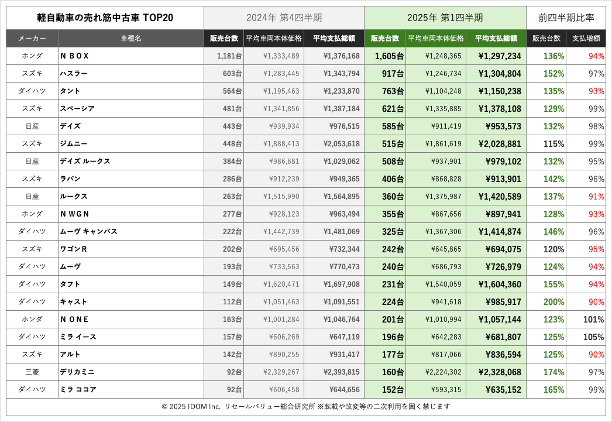The height and width of the screenshot is (422, 612).
Task: Select the model name 'ミラ ココア'
Action: pyautogui.click(x=78, y=390)
